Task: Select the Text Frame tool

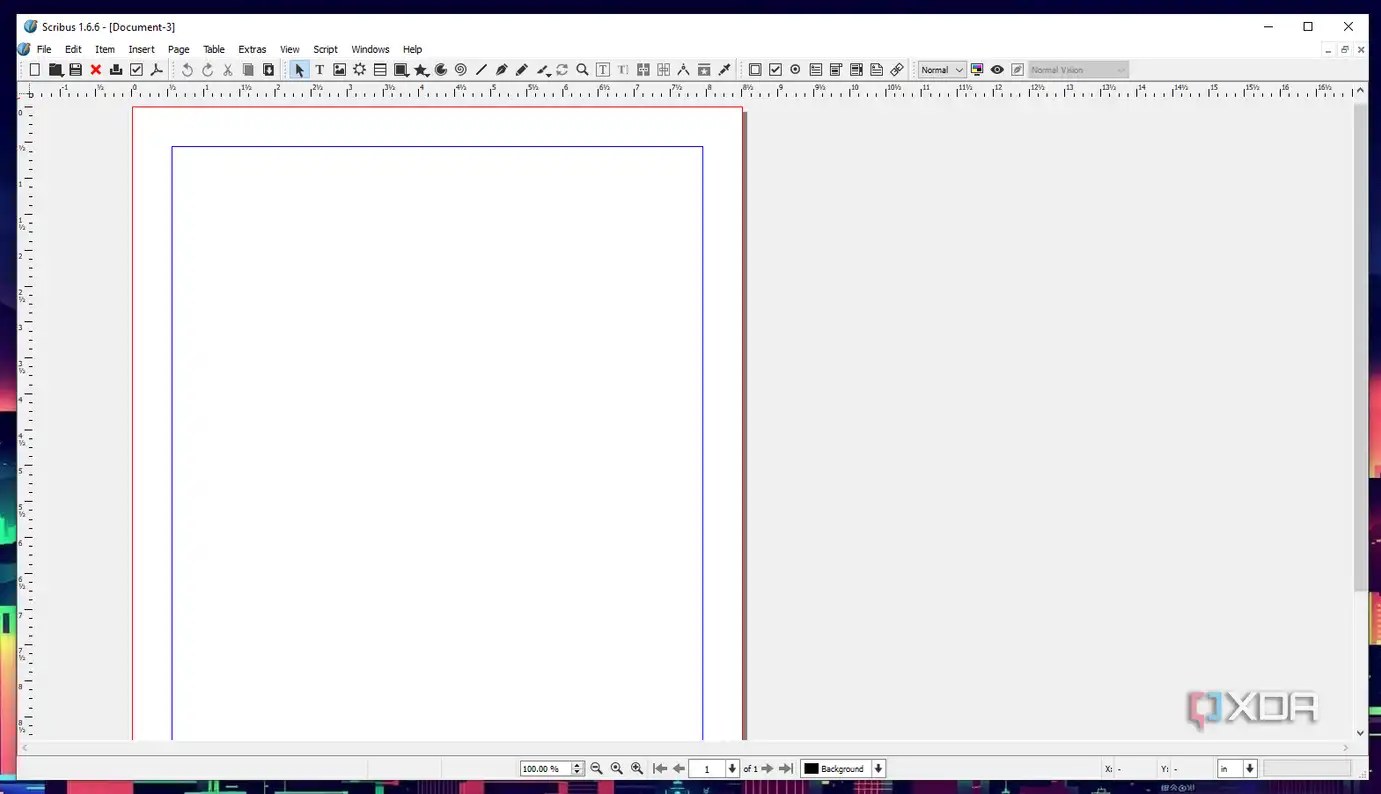Action: point(319,70)
